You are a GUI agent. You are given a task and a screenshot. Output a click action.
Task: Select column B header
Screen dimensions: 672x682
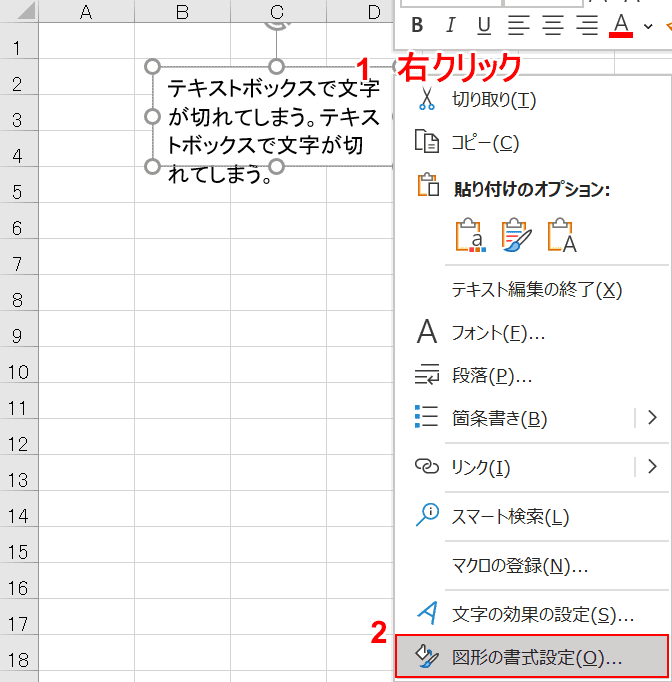[x=182, y=11]
